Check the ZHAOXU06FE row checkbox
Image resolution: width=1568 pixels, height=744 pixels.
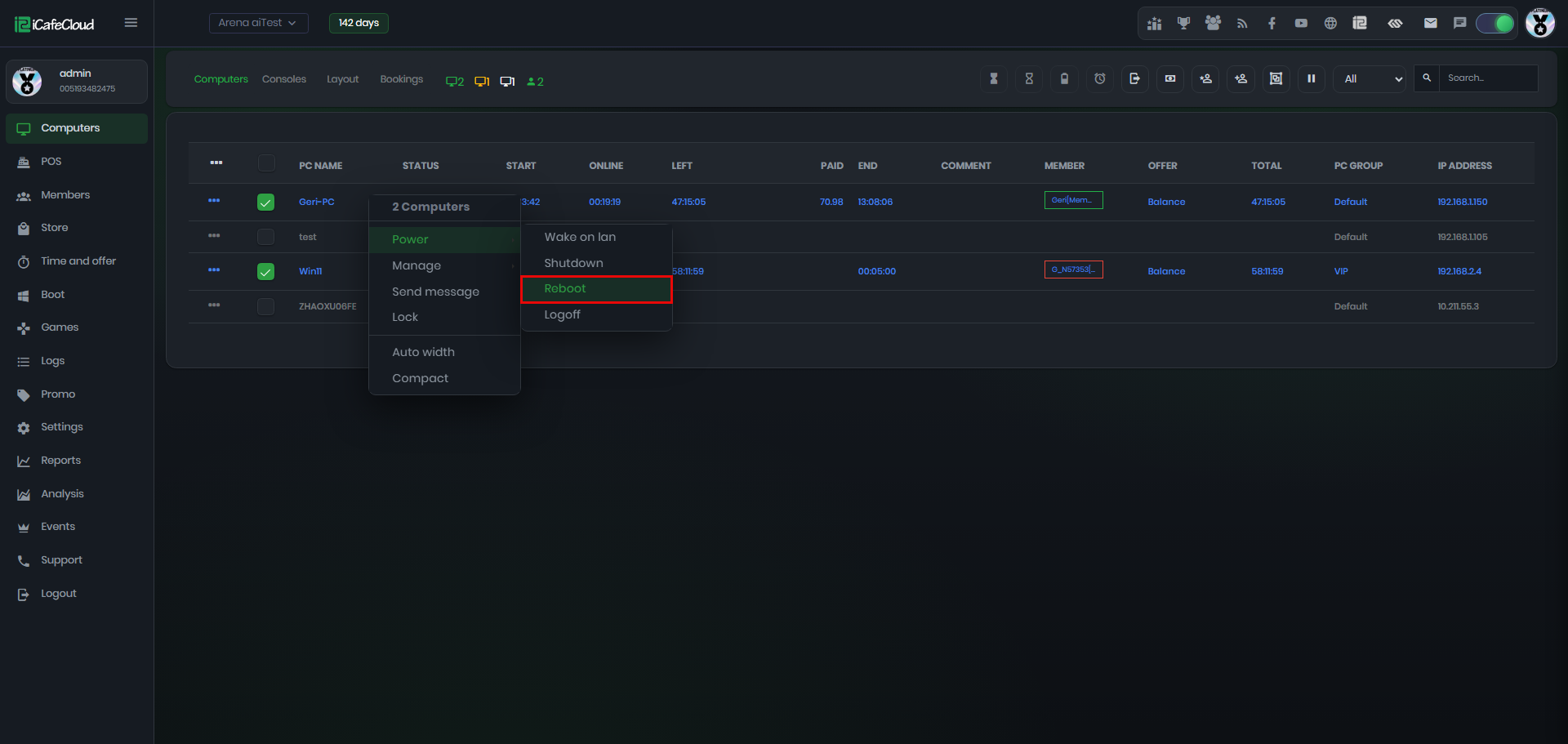click(265, 306)
